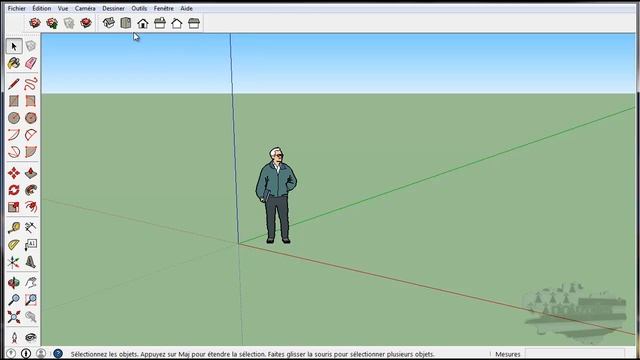Viewport: 640px width, 360px height.
Task: Click the sign-in profile status icon
Action: [41, 353]
